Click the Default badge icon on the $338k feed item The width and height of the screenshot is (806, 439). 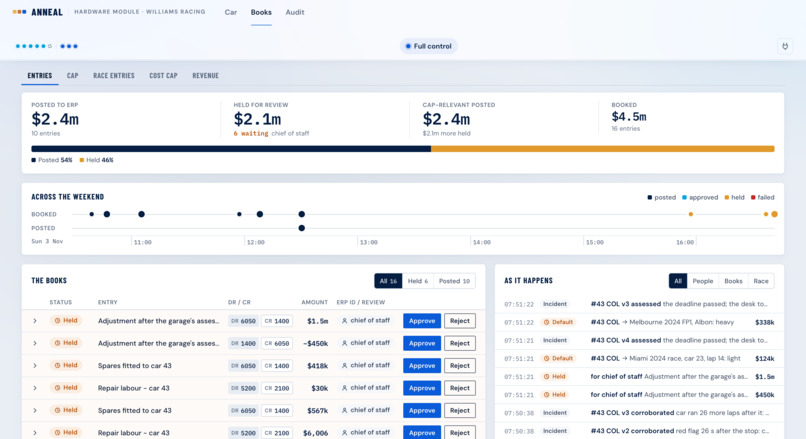[546, 322]
